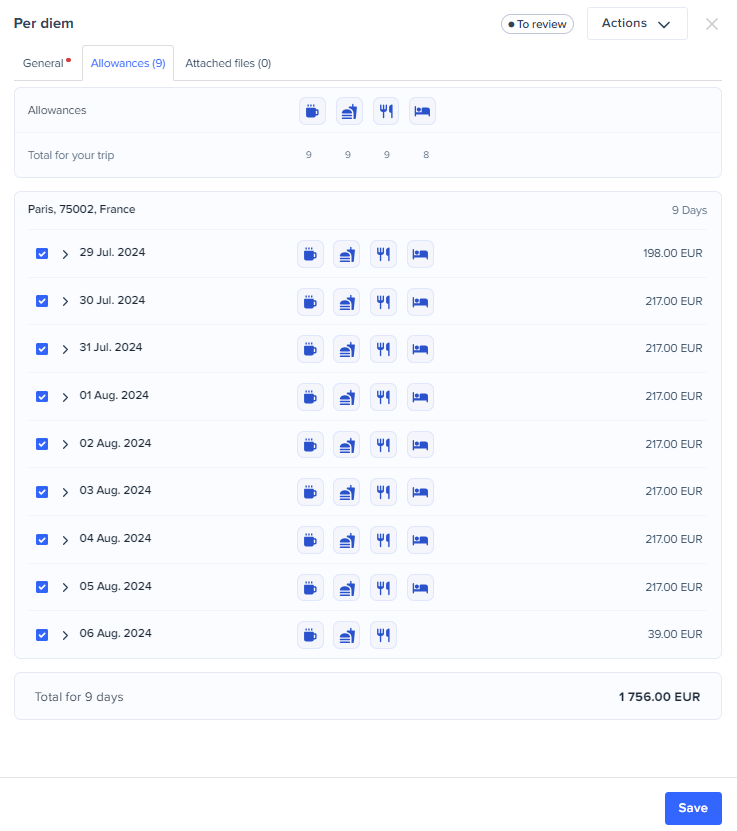Toggle breakfast allowance for 29 Jul. 2024
The image size is (737, 831).
point(311,254)
